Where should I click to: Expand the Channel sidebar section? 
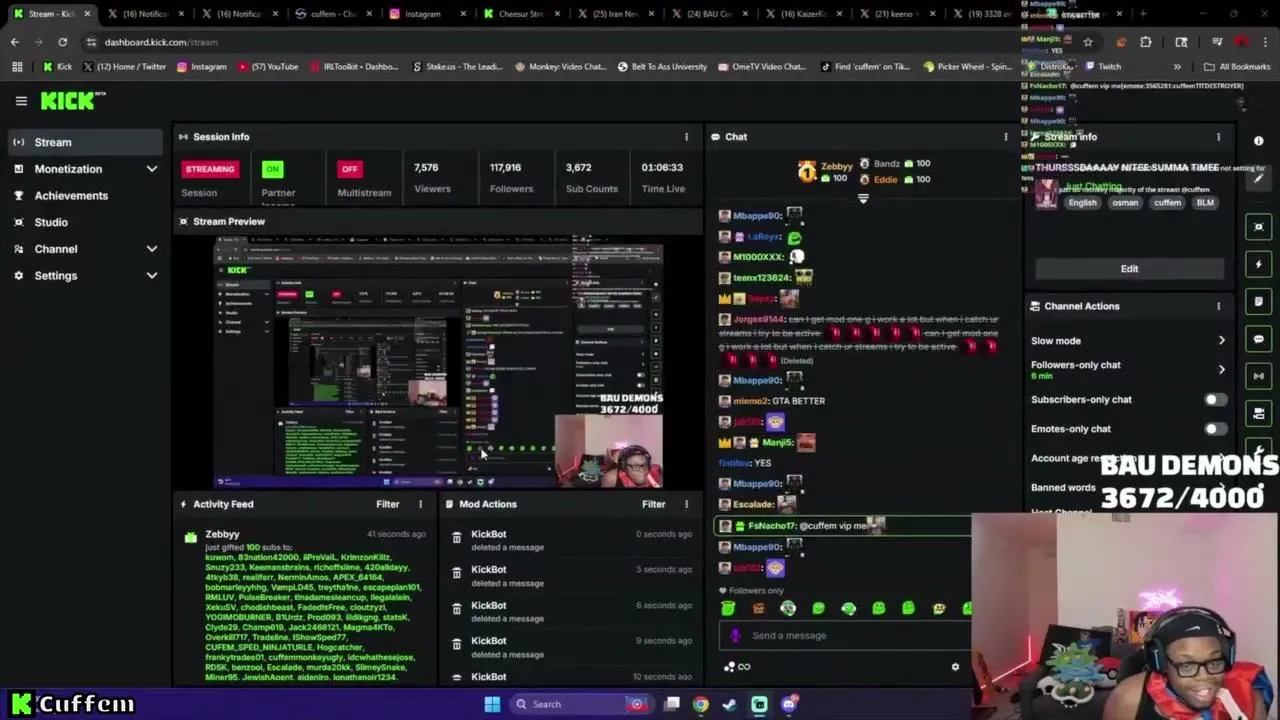click(x=152, y=249)
